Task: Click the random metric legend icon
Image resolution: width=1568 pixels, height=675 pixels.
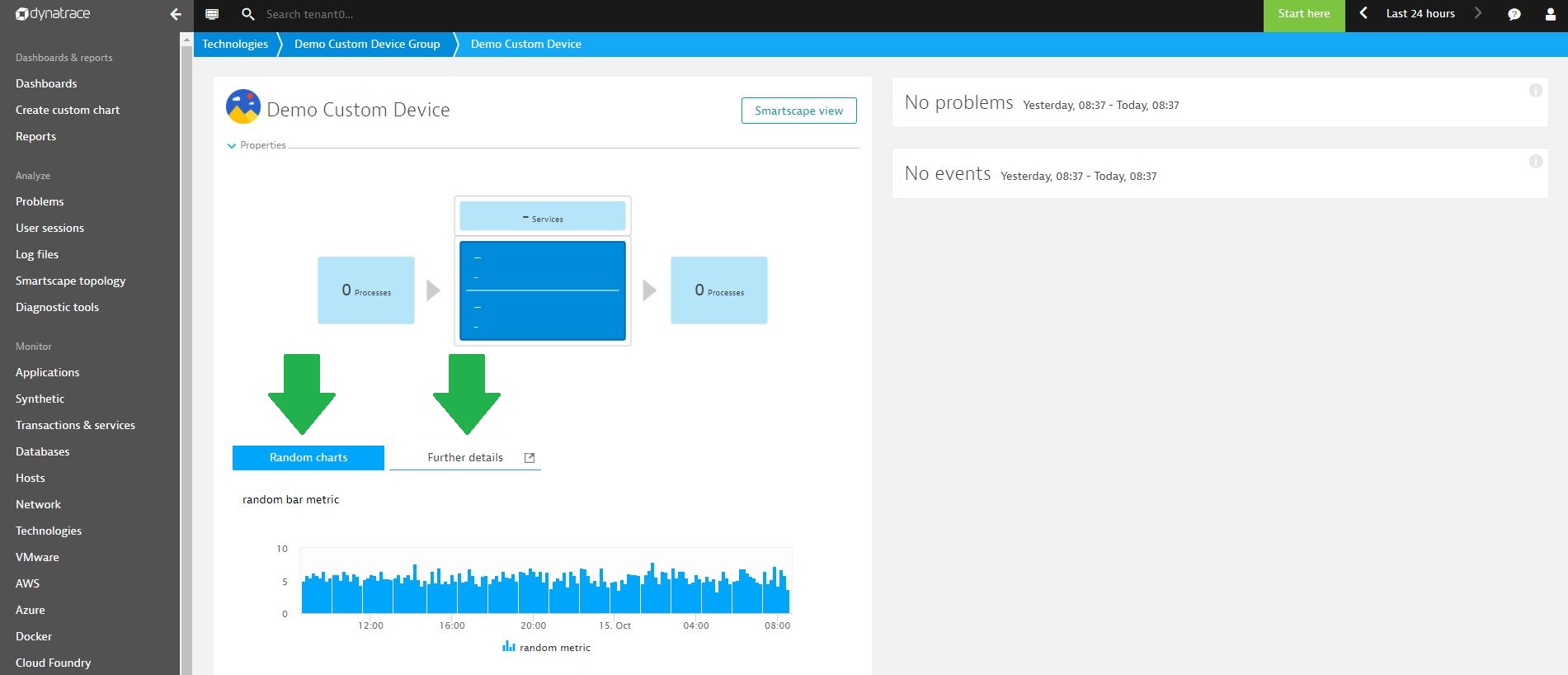Action: coord(509,647)
